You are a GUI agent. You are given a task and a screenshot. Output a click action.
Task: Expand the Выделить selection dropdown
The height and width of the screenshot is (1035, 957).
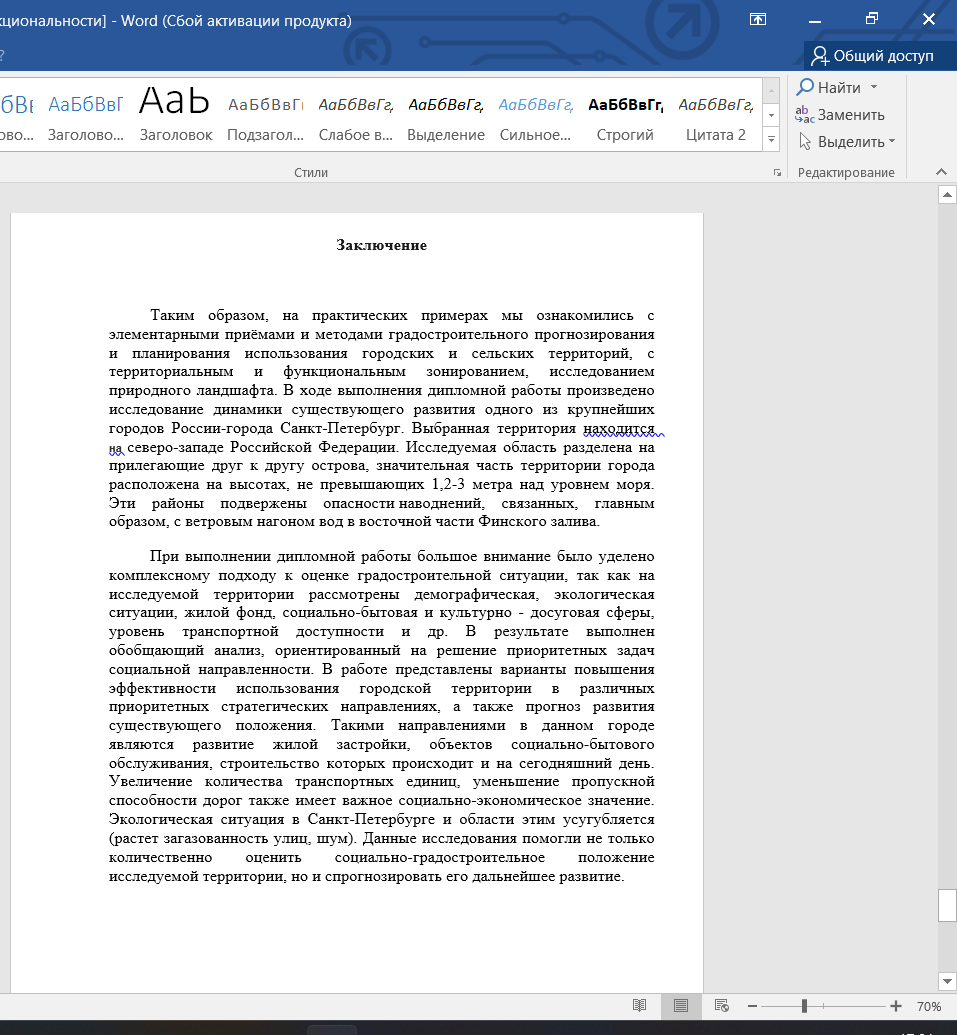click(848, 142)
